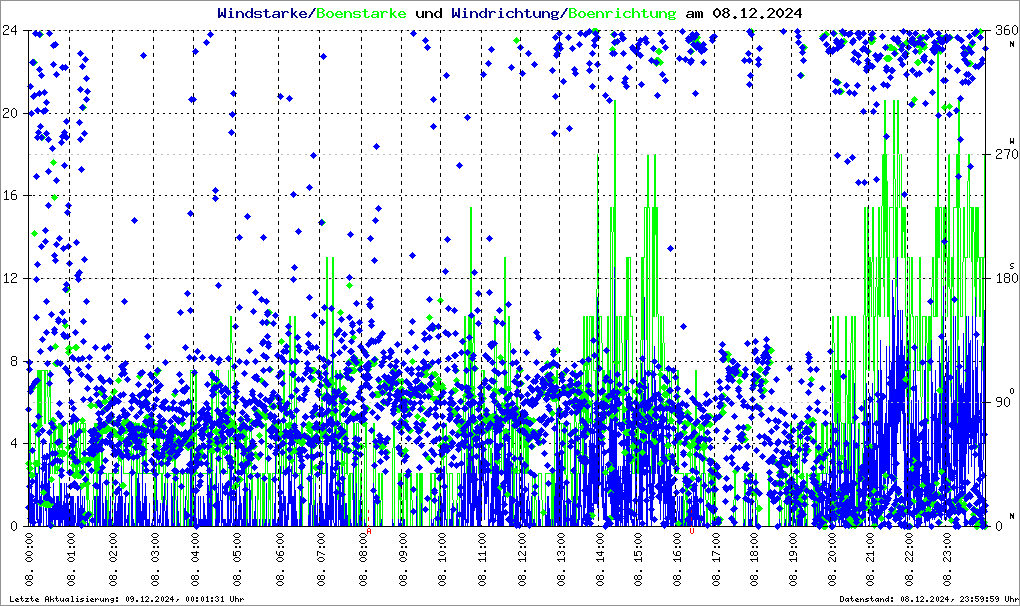This screenshot has height=606, width=1020.
Task: Click the 'S' compass label near 180
Action: coord(1012,265)
